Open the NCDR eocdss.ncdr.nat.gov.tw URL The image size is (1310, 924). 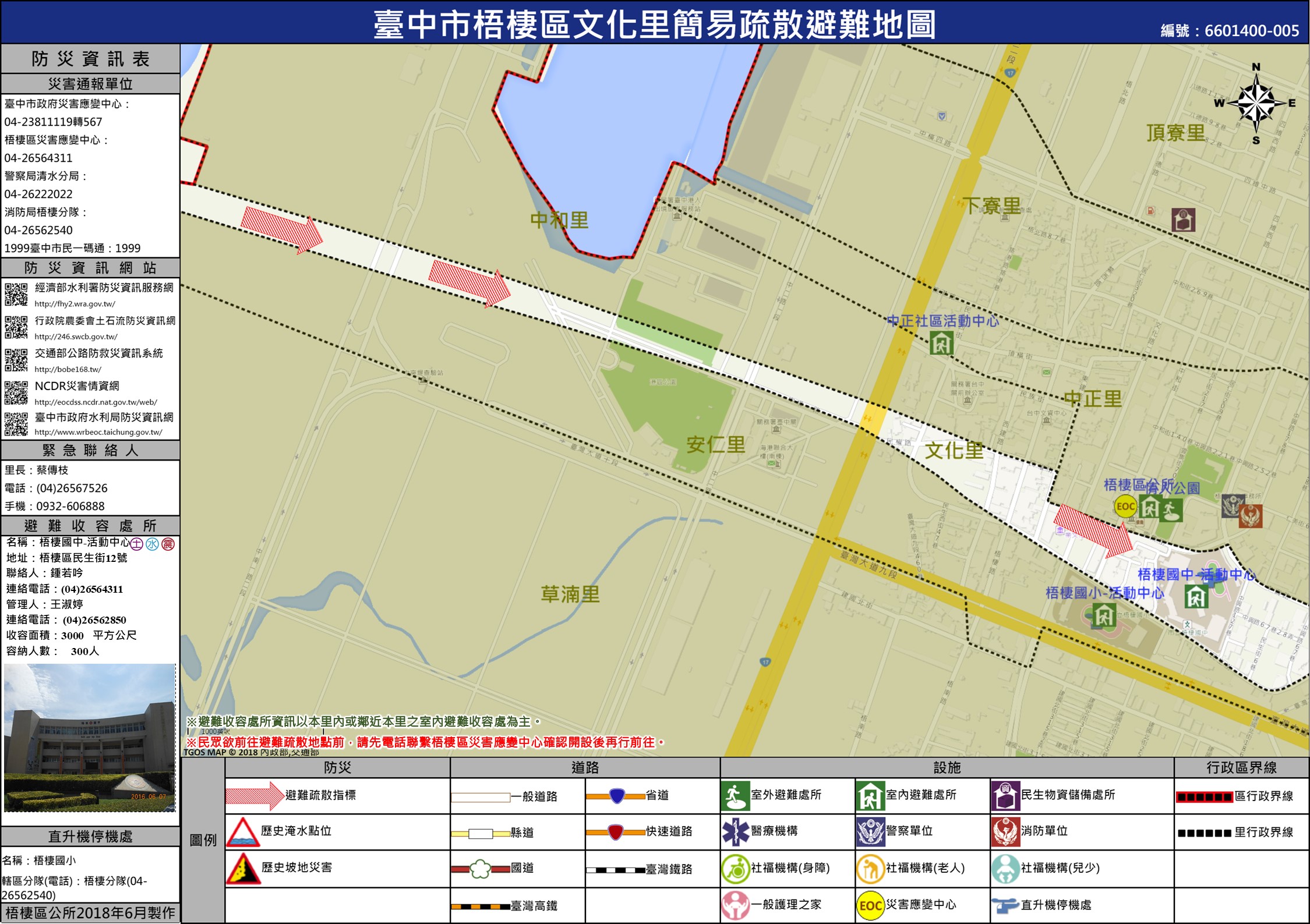[96, 402]
